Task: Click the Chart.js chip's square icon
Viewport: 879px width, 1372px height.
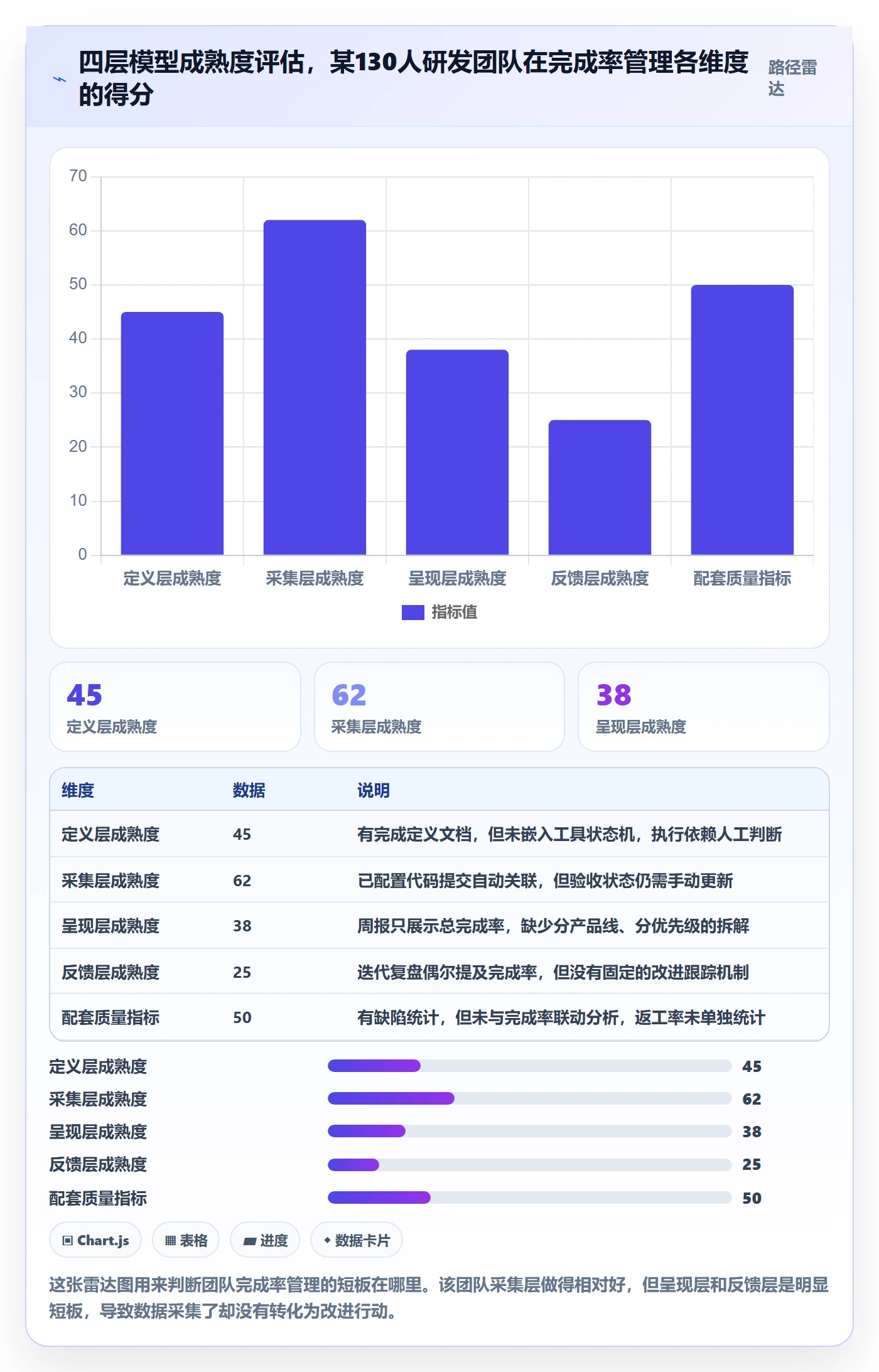Action: [68, 1240]
